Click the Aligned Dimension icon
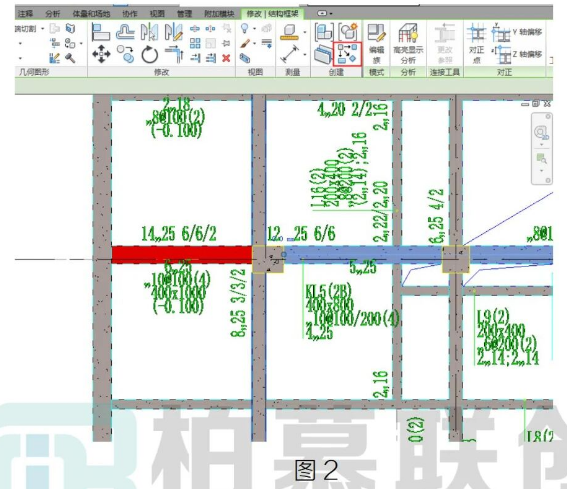Screen dimensions: 567x489 pyautogui.click(x=289, y=54)
